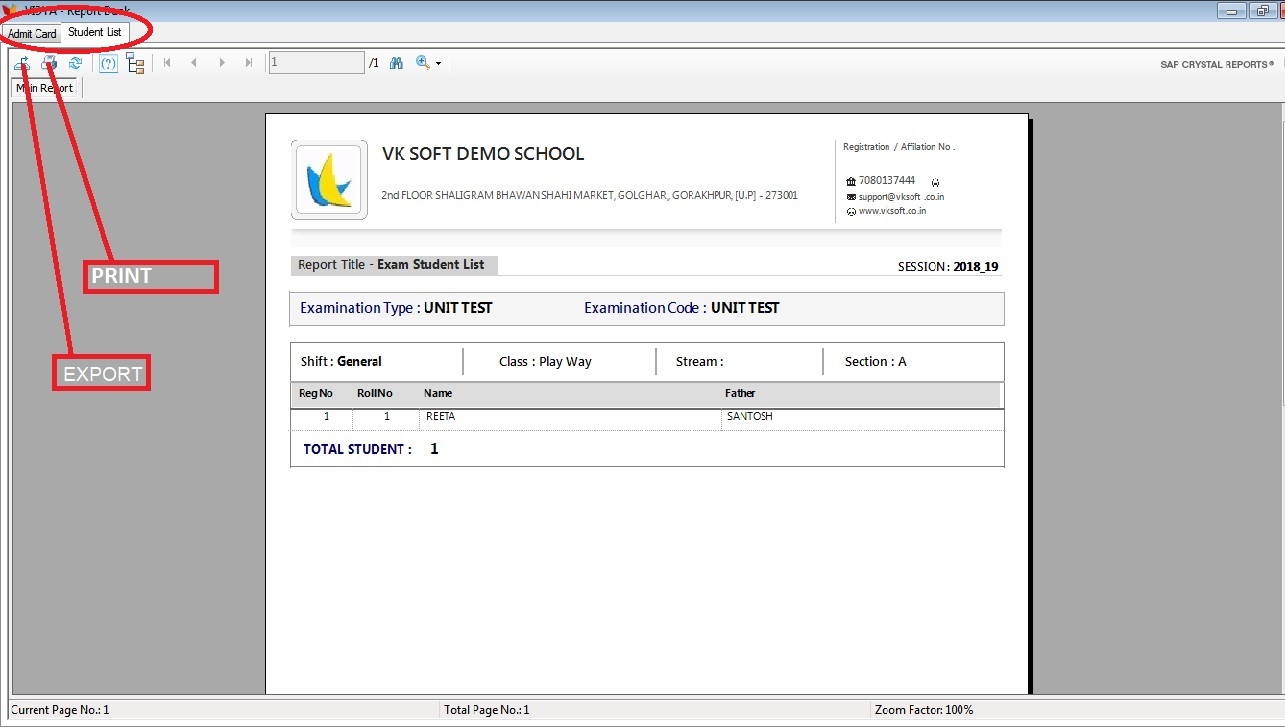Go to the first page

click(x=167, y=63)
